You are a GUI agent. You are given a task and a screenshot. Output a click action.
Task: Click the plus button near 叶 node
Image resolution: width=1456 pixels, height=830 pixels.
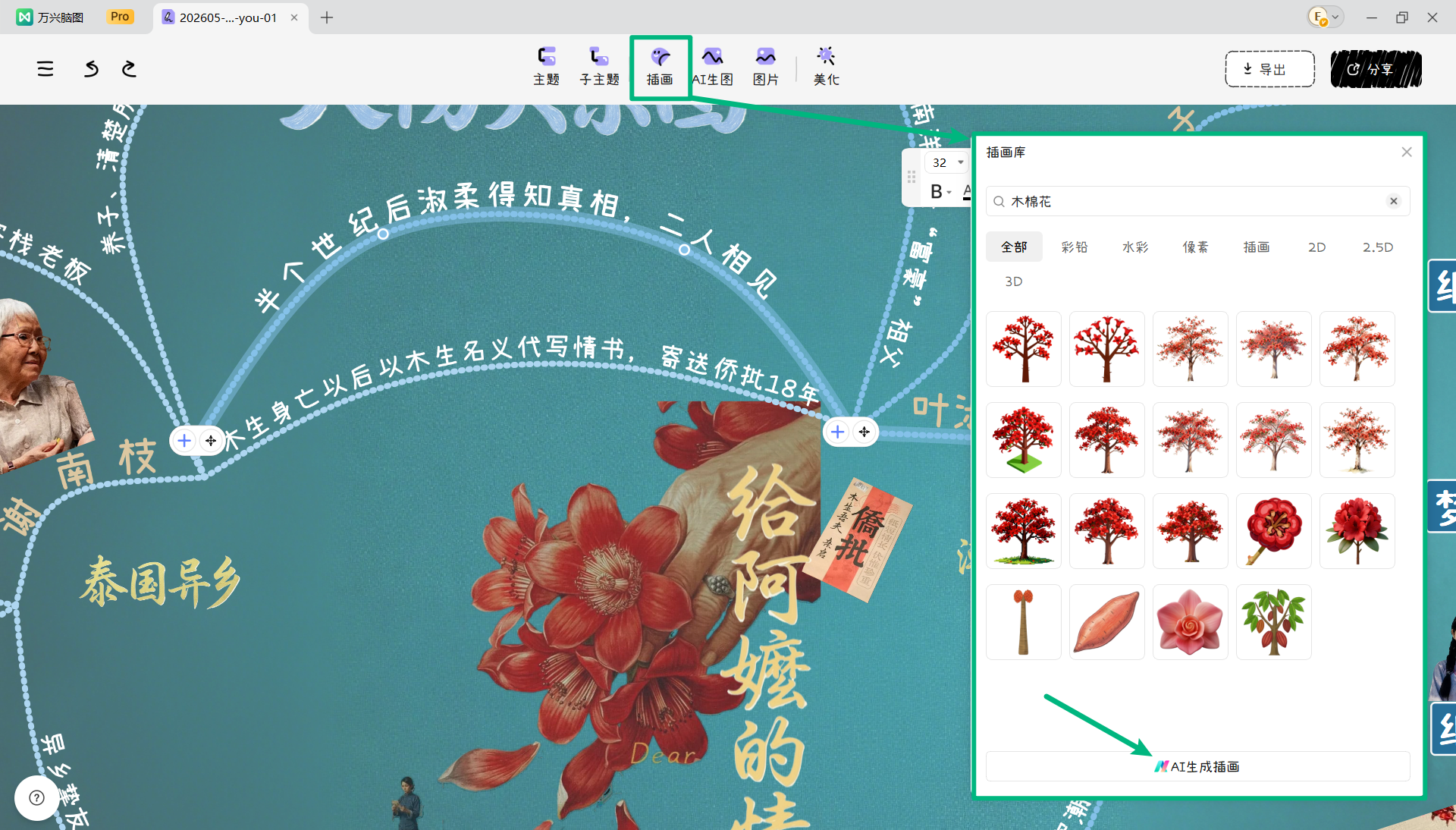pyautogui.click(x=837, y=432)
